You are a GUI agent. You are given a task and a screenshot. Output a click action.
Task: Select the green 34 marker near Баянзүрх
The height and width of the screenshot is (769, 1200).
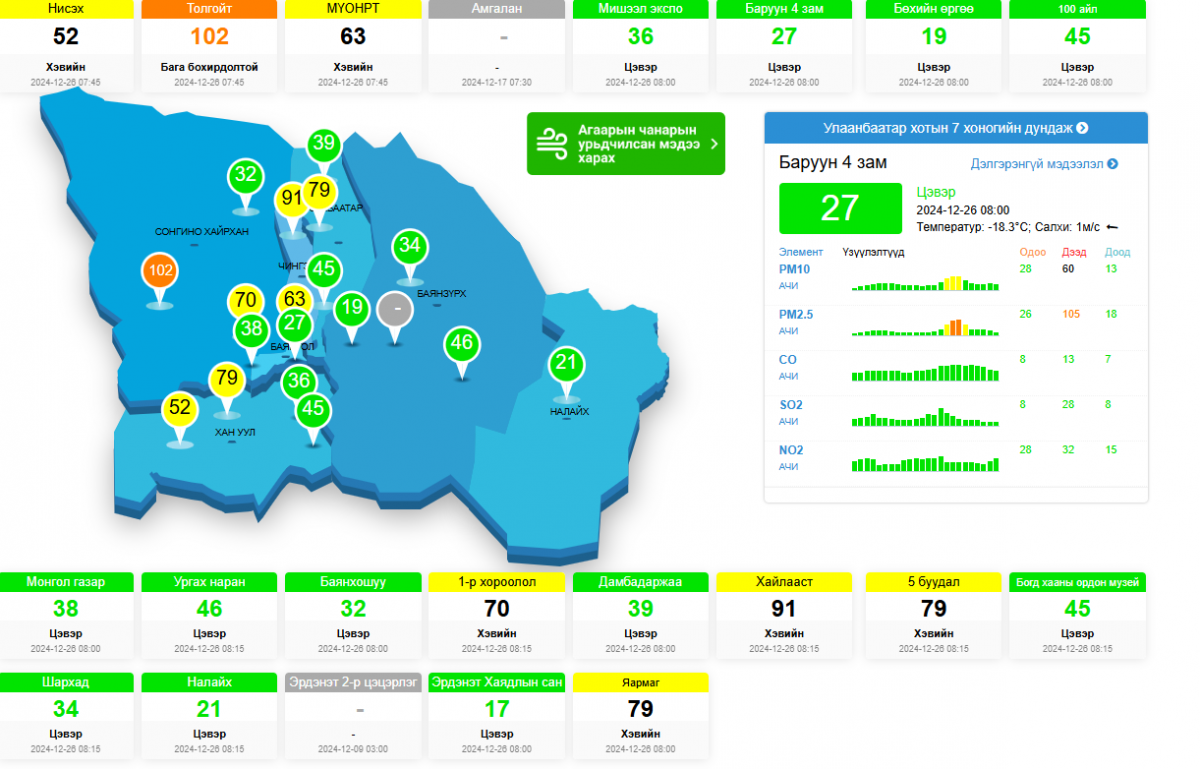[x=409, y=246]
